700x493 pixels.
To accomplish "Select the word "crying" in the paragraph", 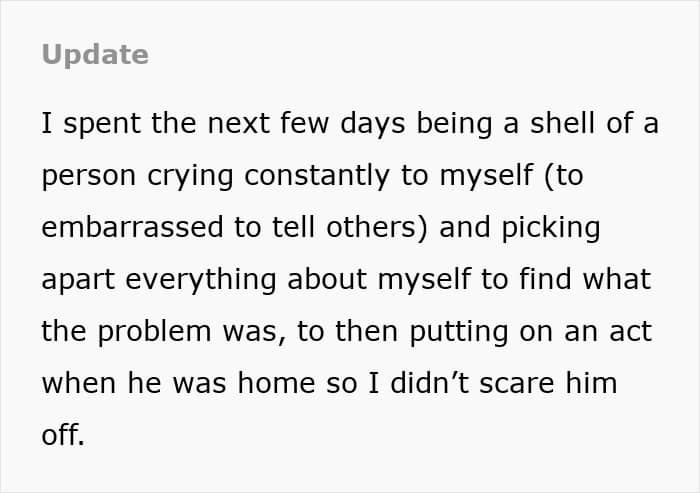I will pyautogui.click(x=190, y=176).
